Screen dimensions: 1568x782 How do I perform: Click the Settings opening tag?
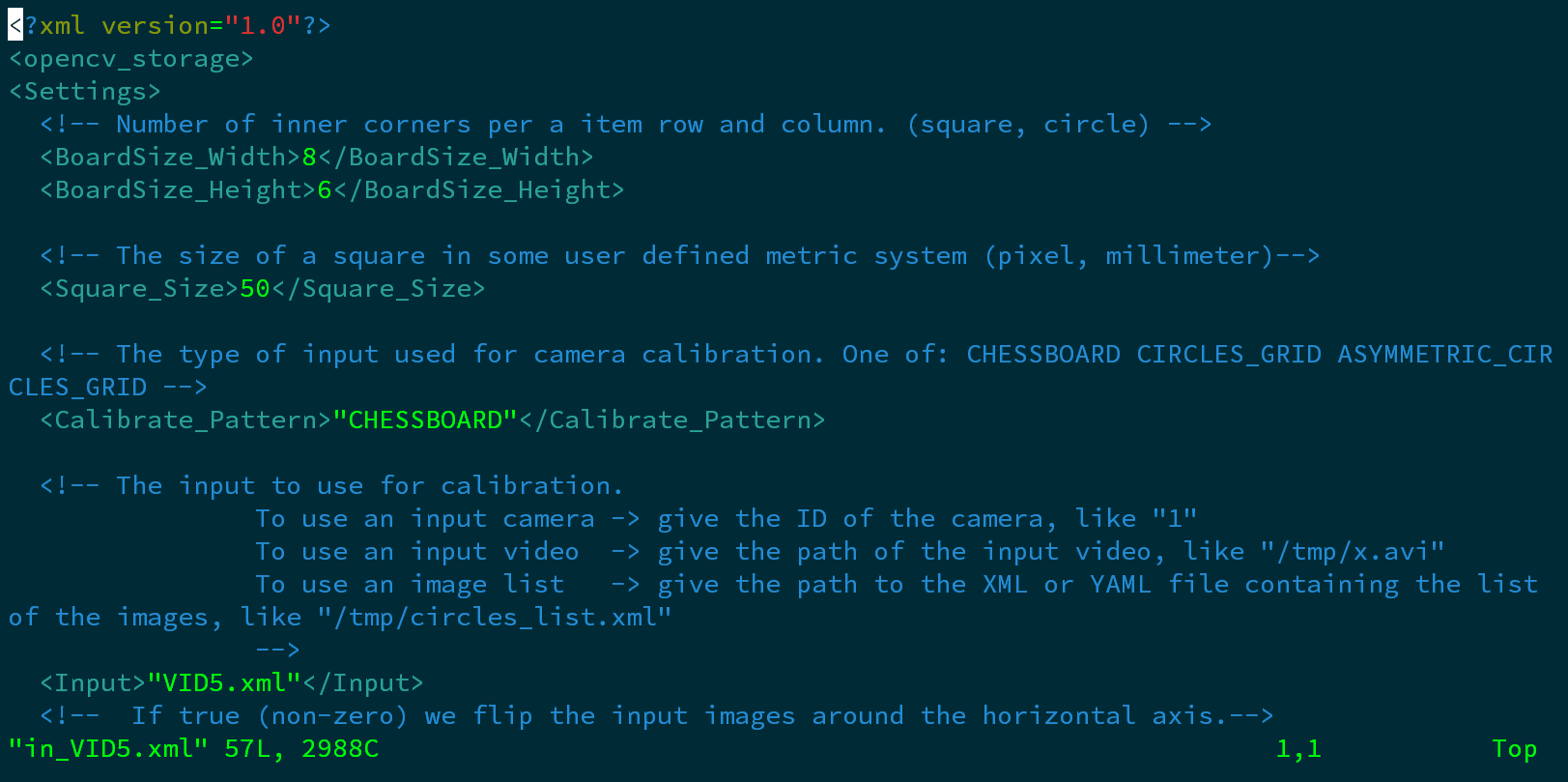tap(85, 92)
